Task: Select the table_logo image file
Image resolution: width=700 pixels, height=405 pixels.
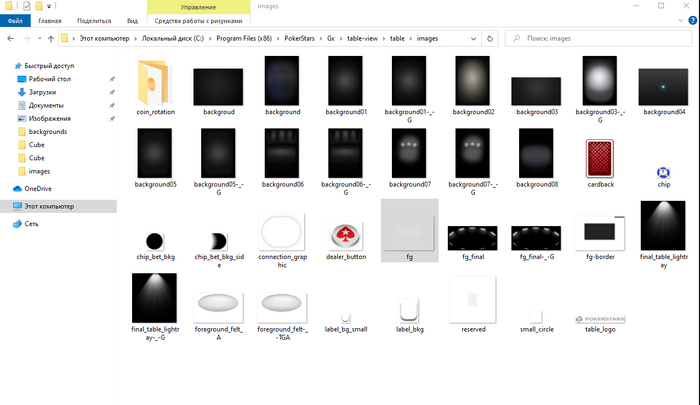Action: point(600,323)
